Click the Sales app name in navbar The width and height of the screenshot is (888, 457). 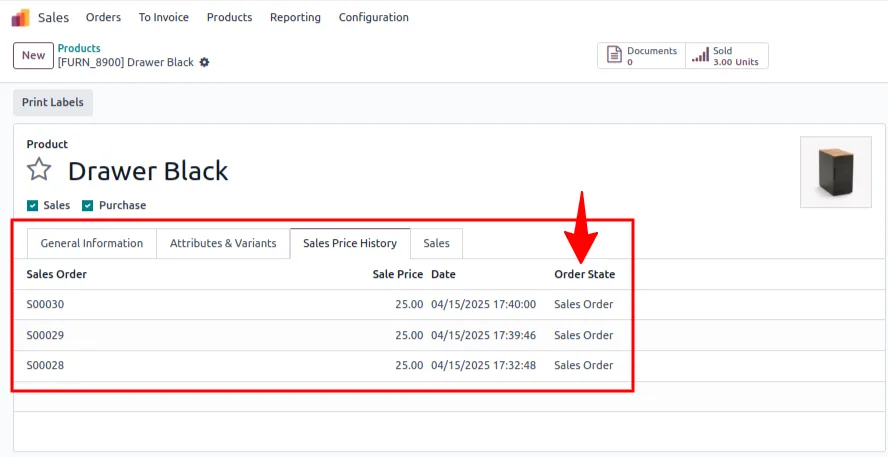(53, 18)
